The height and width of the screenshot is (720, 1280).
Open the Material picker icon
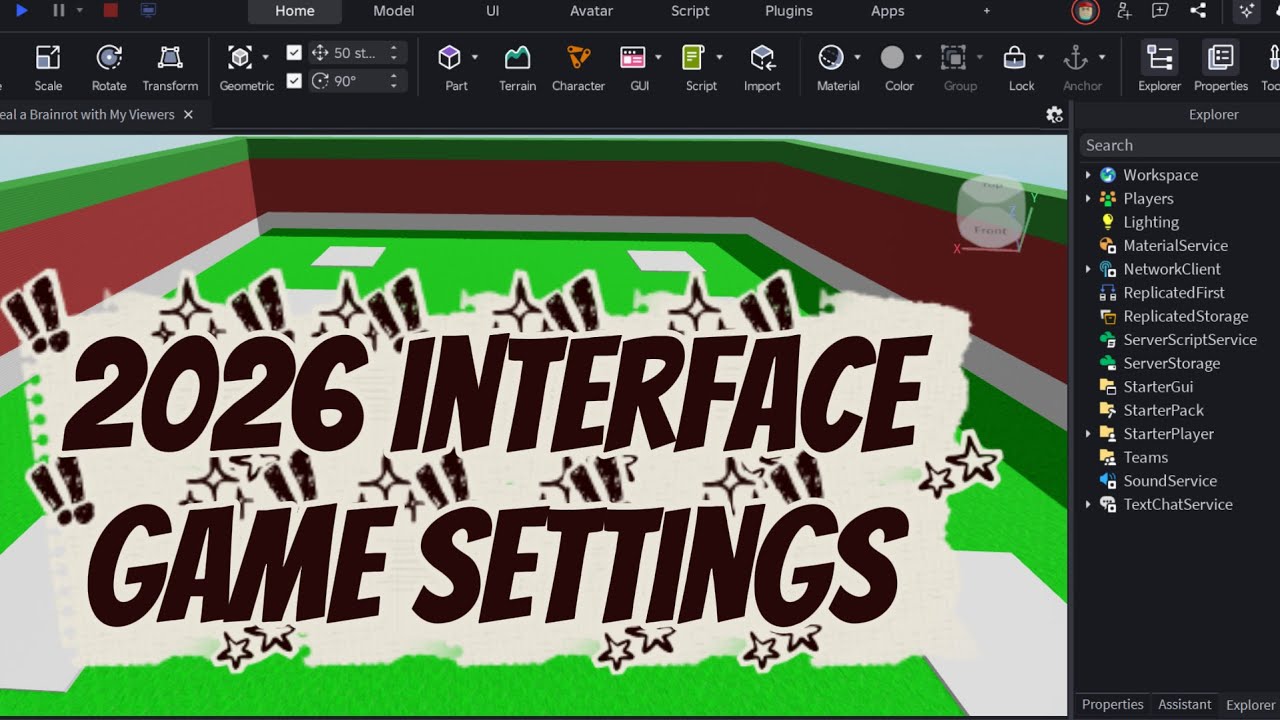831,57
